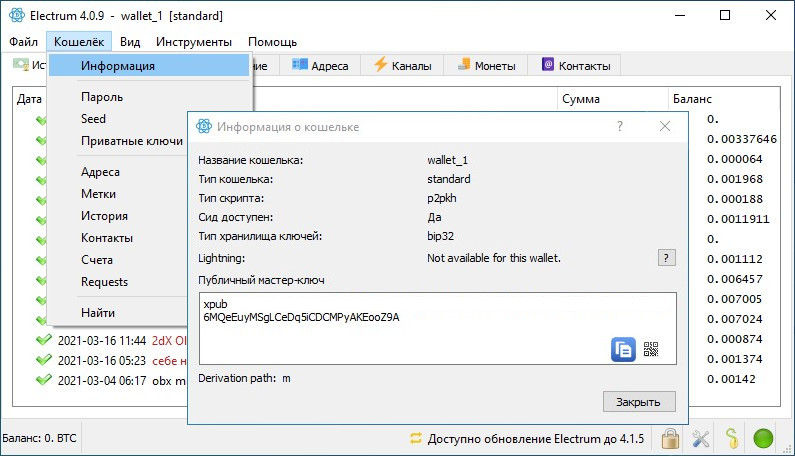Screen dimensions: 795x456
Task: Click the dialog title bar help question mark
Action: tap(620, 126)
